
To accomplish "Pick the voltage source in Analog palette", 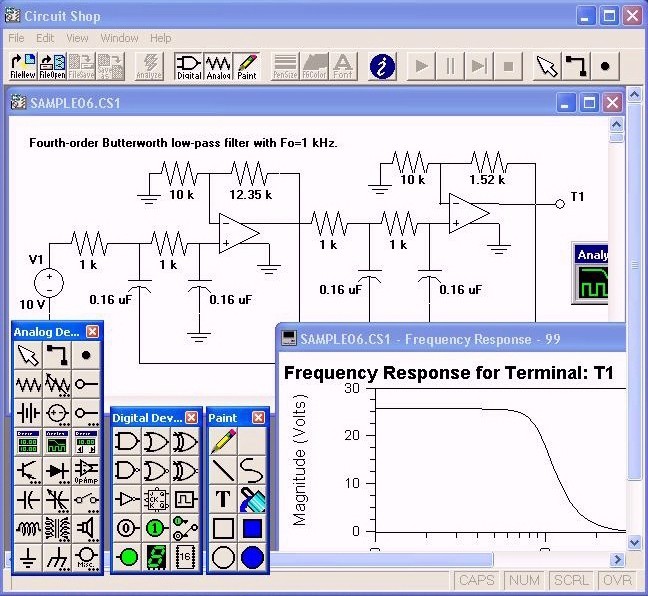I will click(x=57, y=413).
